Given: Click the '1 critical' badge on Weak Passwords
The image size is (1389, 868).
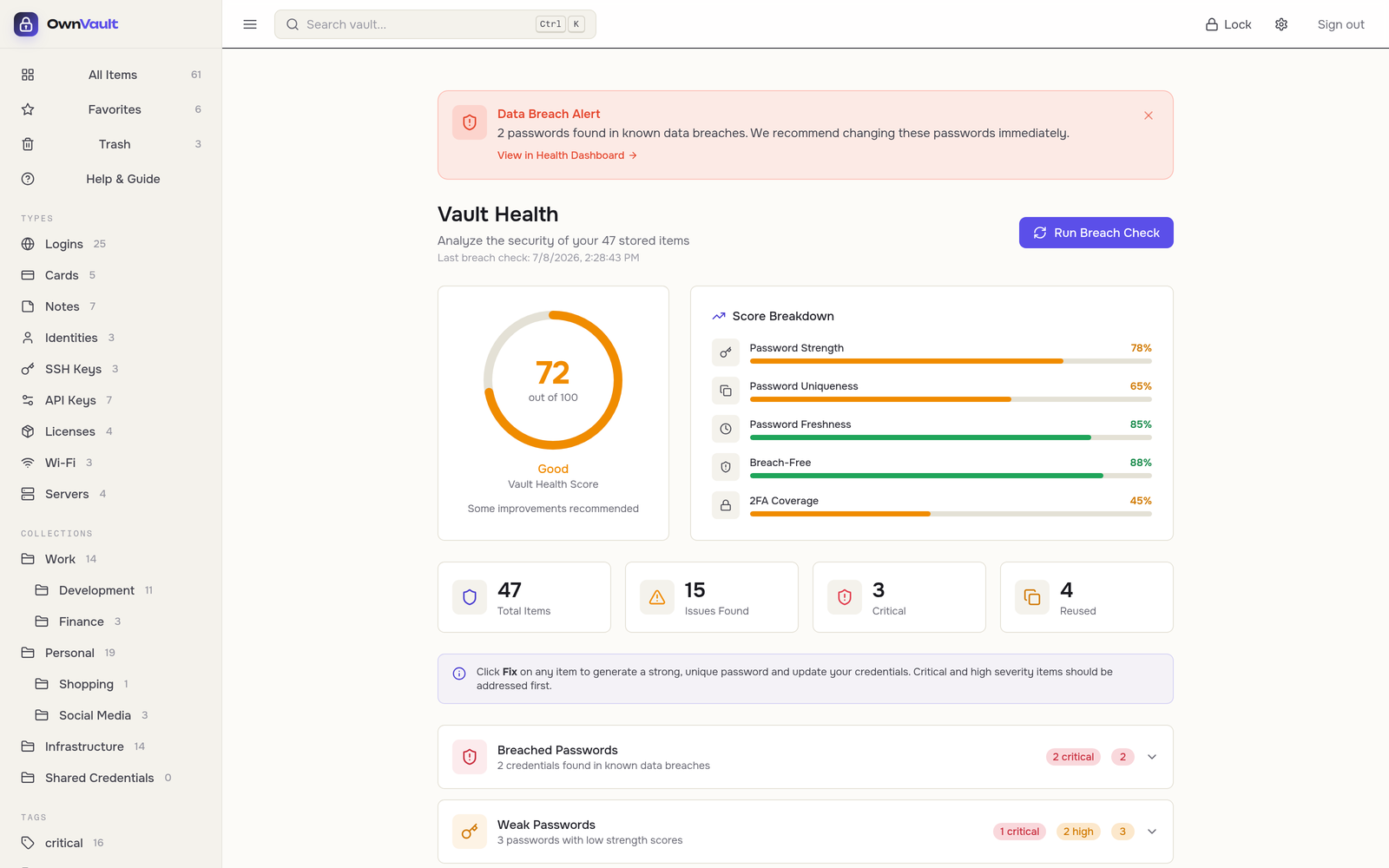Looking at the screenshot, I should (1019, 832).
